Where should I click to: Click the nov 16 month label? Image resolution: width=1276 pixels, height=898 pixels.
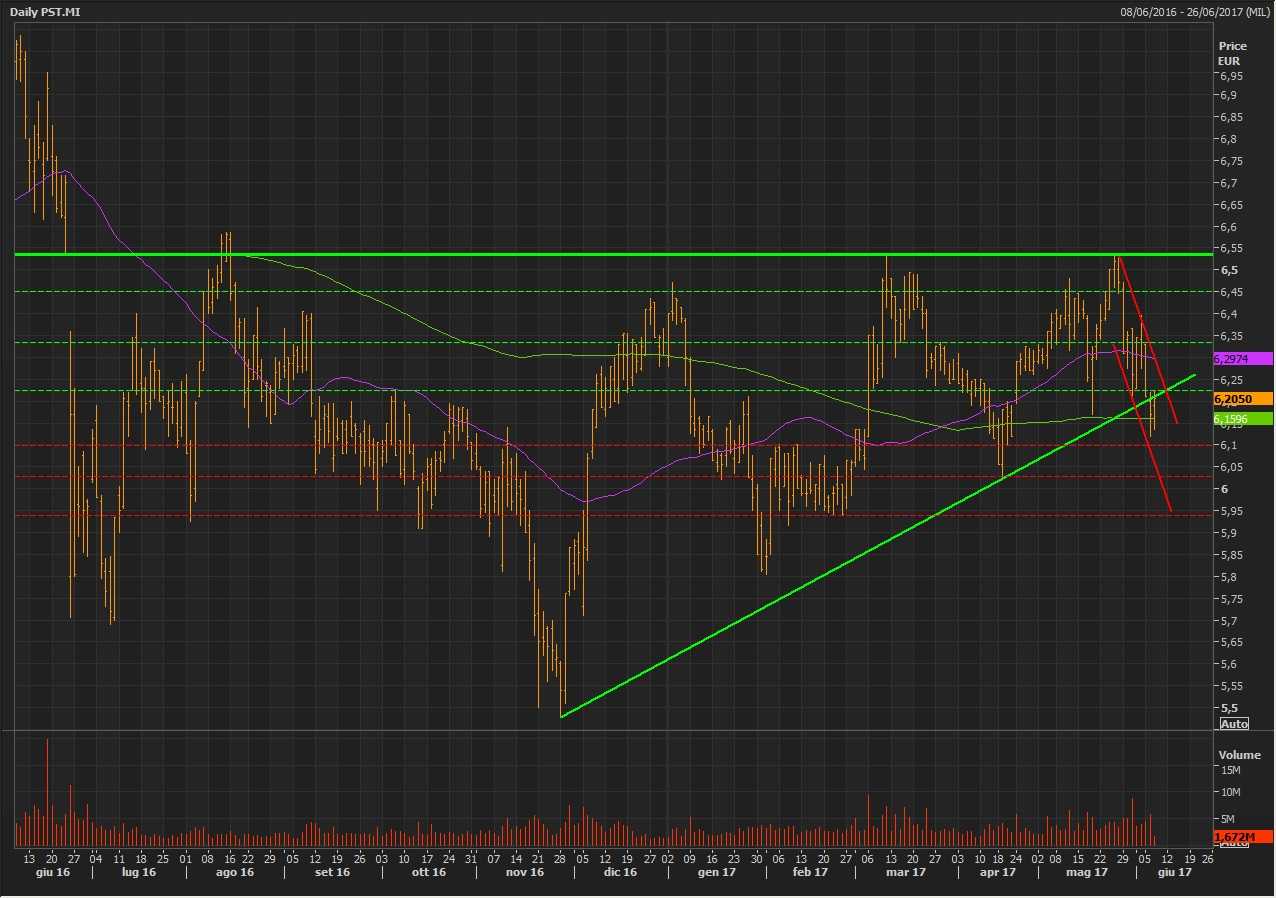(524, 872)
